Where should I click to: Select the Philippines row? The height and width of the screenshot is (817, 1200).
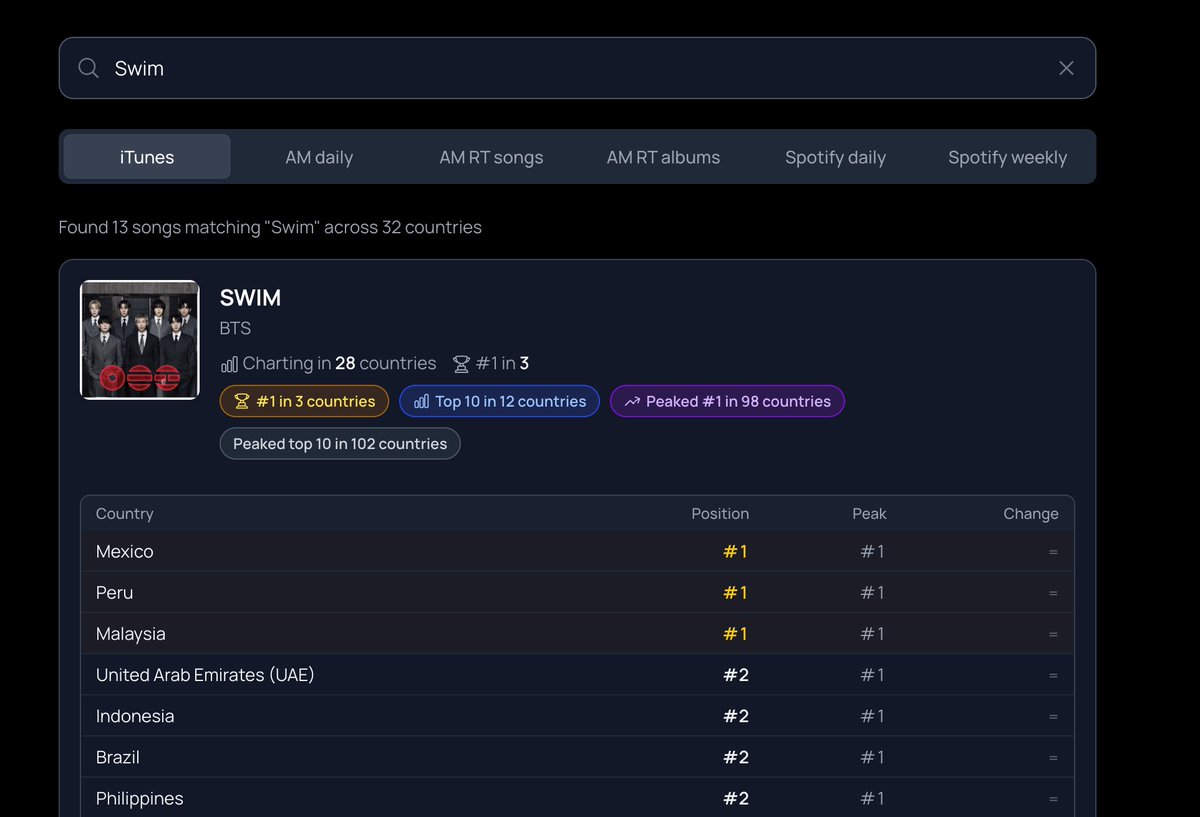click(x=577, y=797)
